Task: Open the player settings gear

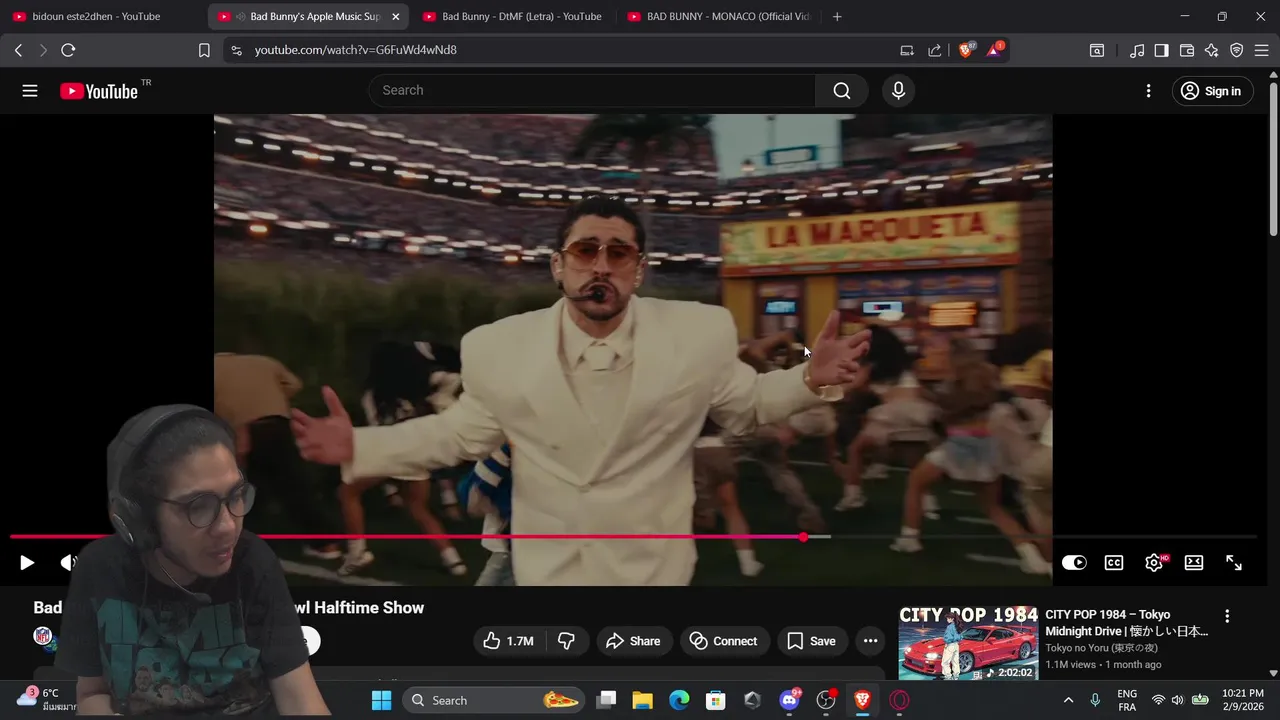Action: [1154, 563]
